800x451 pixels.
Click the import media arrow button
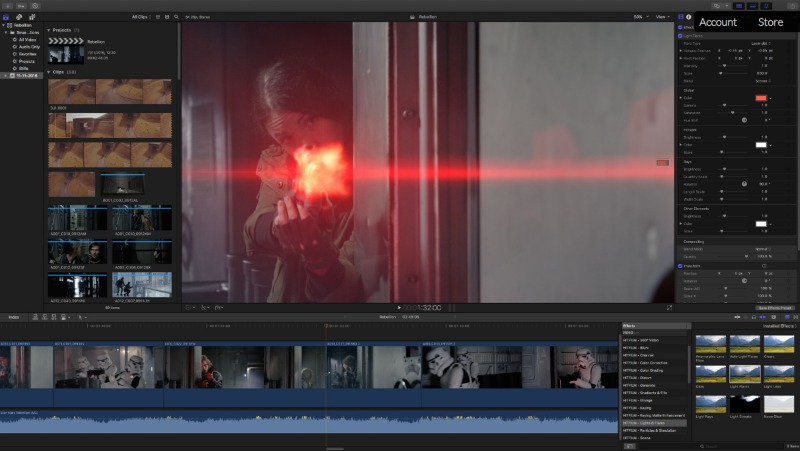8,6
